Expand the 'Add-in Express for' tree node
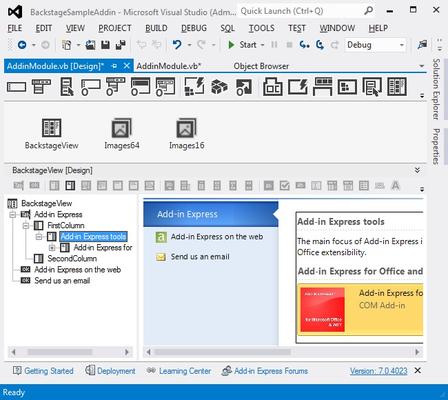The width and height of the screenshot is (448, 400). (x=52, y=248)
